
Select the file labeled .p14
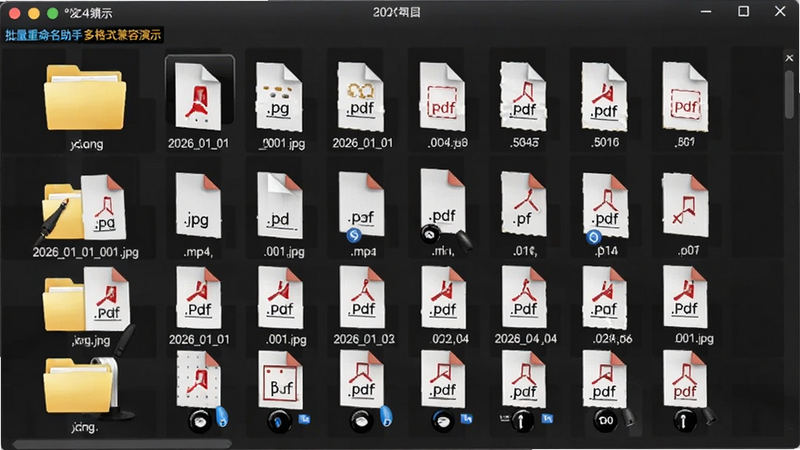point(605,205)
